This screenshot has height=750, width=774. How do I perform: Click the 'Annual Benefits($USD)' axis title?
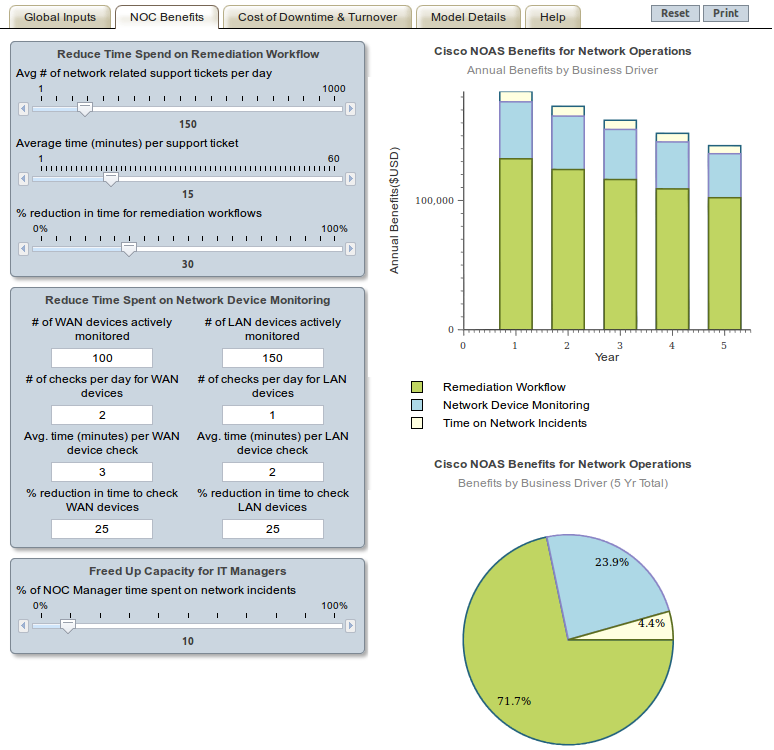point(394,210)
